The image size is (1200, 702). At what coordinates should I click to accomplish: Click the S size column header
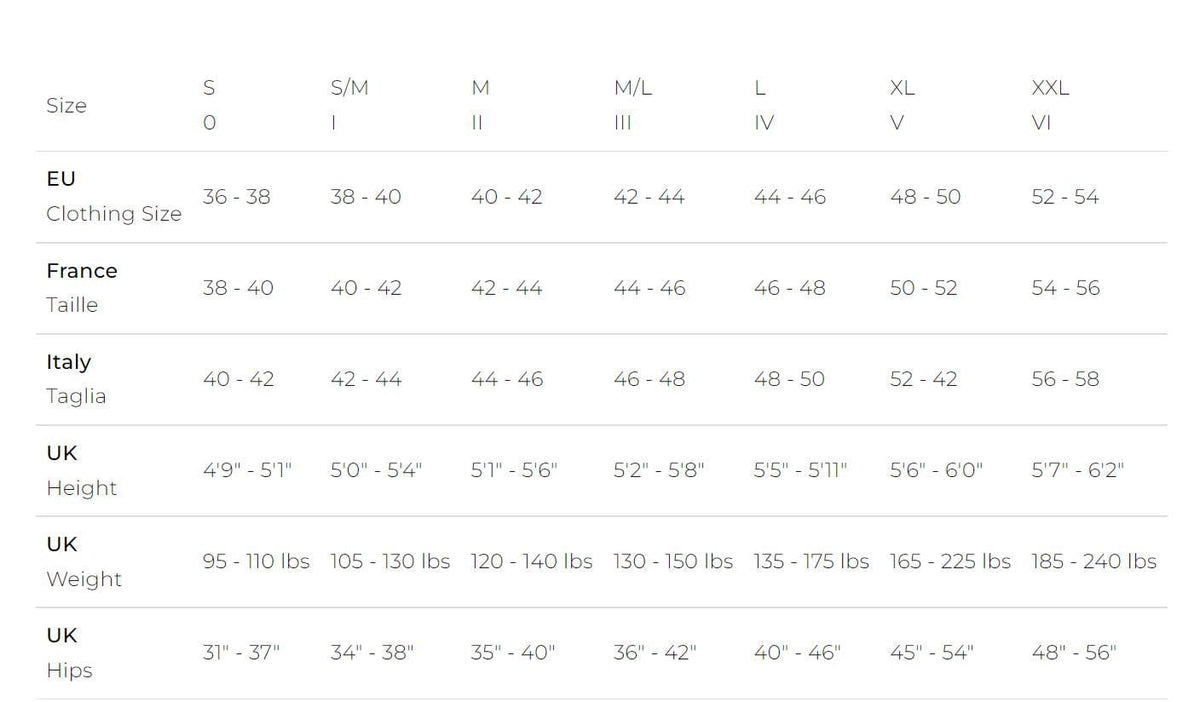209,105
